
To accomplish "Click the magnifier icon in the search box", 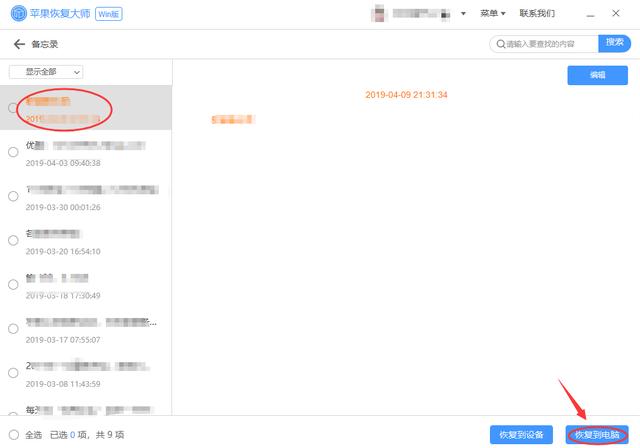I will pos(501,44).
